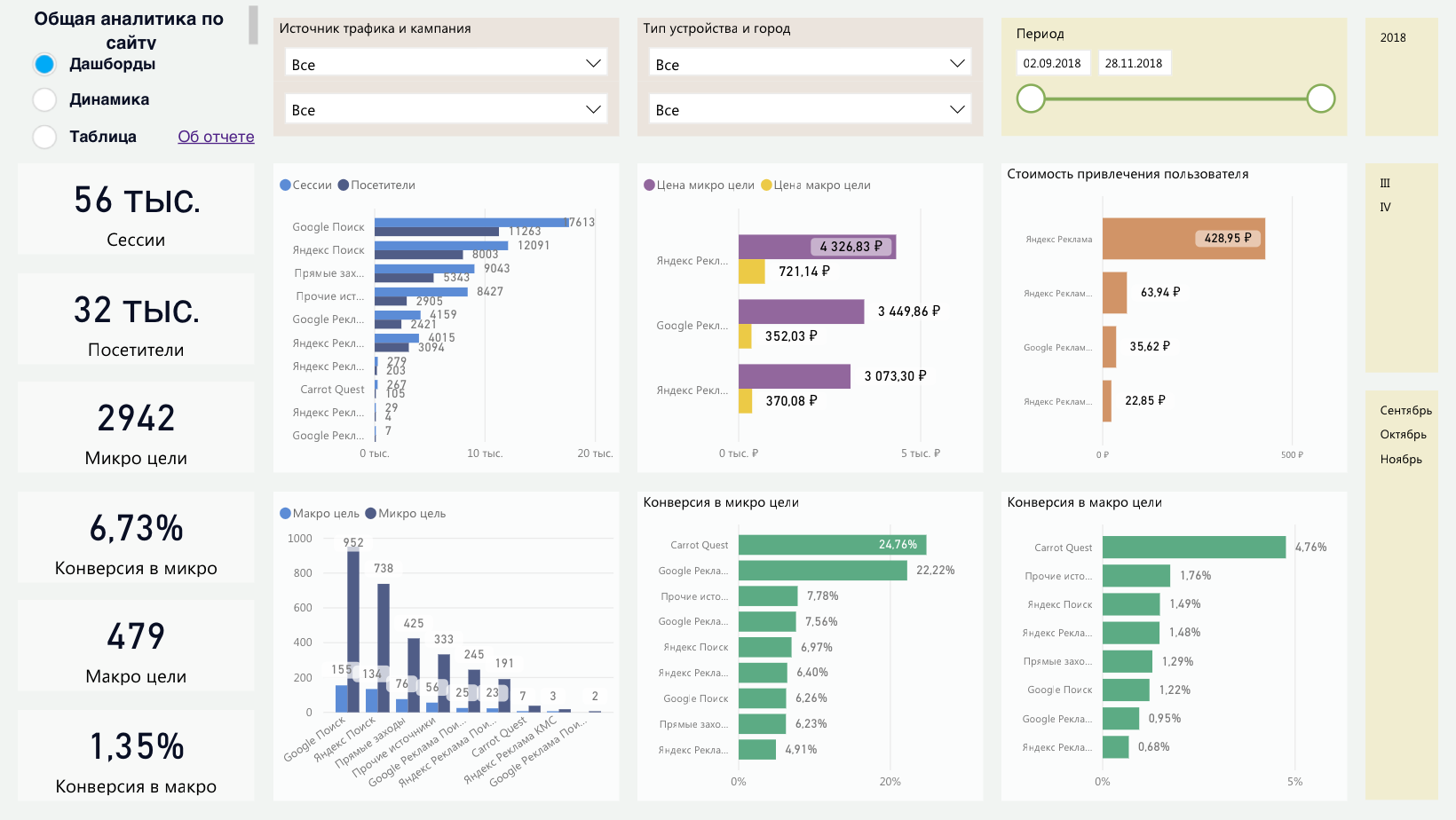The image size is (1456, 820).
Task: Filter by month Ноябрь
Action: point(1401,459)
